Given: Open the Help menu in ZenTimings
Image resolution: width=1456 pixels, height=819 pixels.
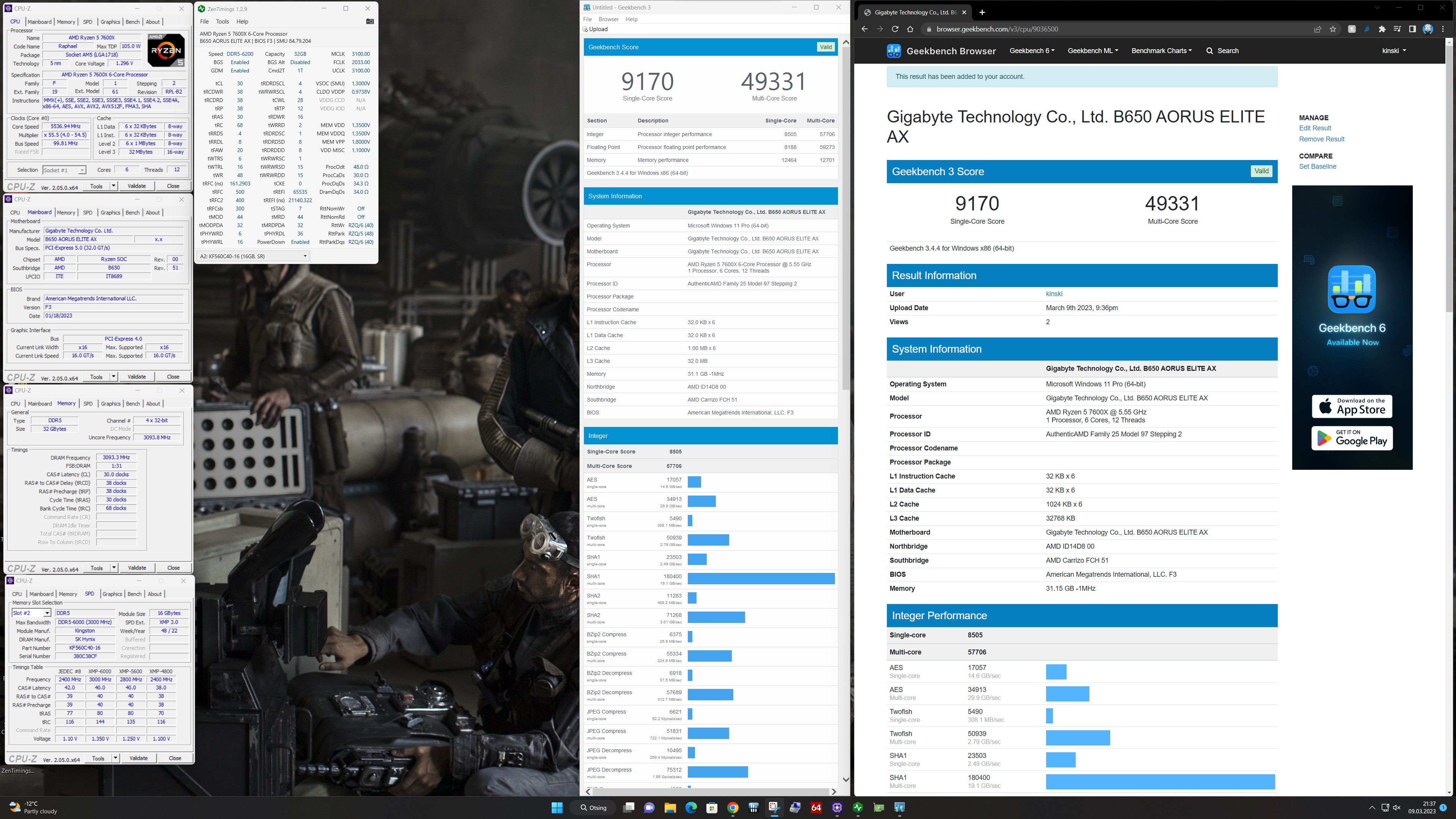Looking at the screenshot, I should tap(242, 22).
